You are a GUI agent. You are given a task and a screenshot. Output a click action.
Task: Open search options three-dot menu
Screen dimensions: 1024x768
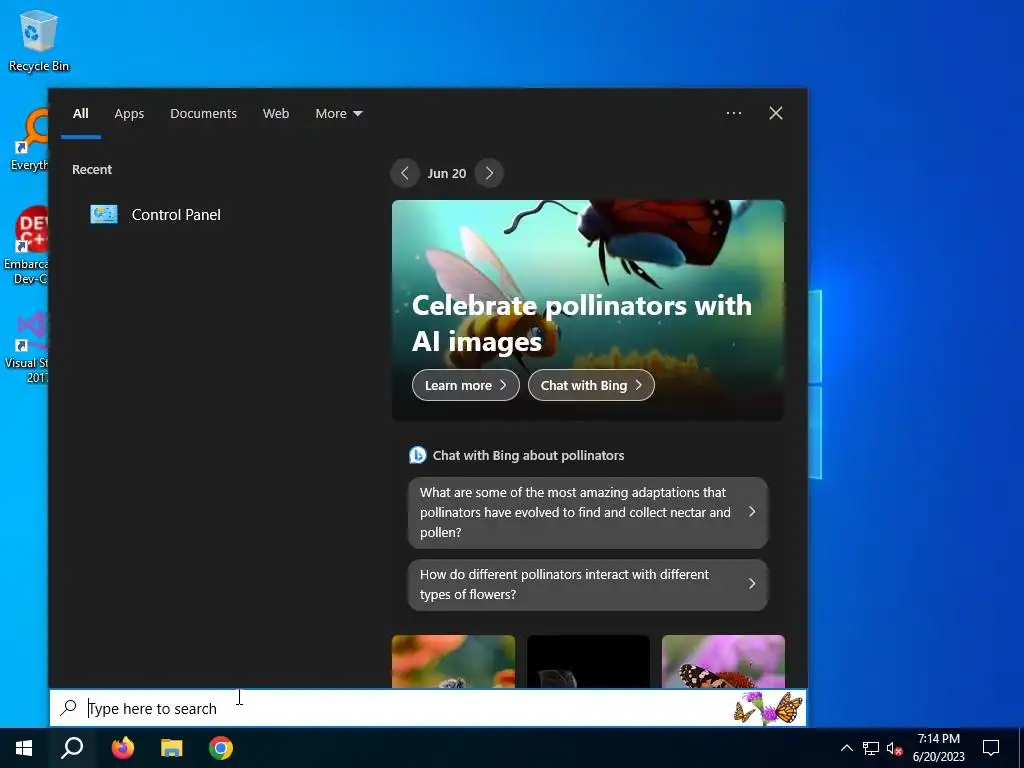coord(733,113)
